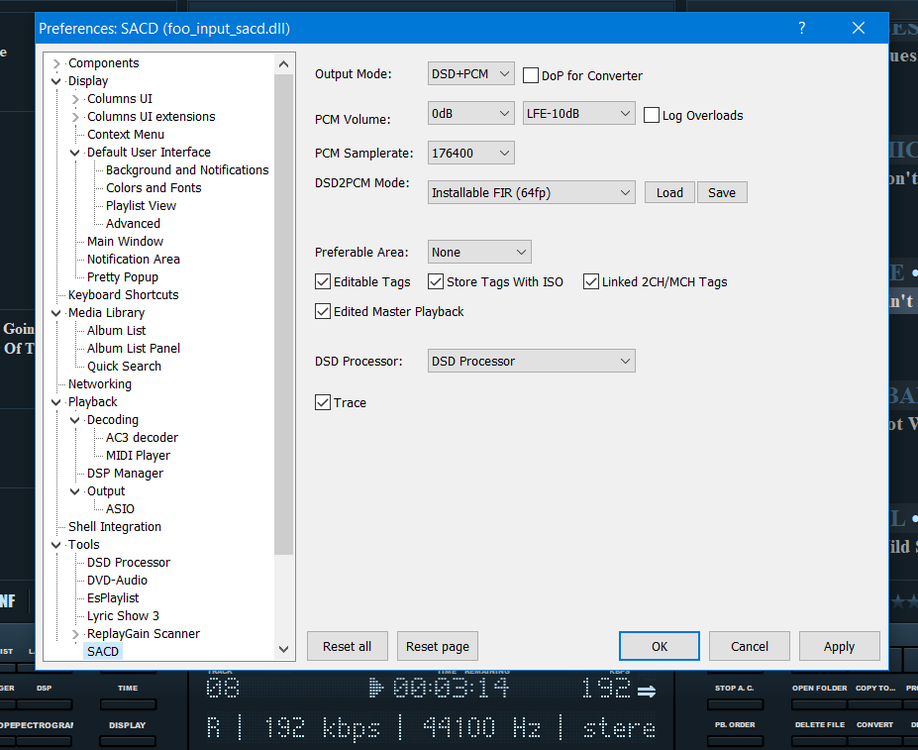Confirm with the OK button
918x750 pixels.
(x=659, y=646)
